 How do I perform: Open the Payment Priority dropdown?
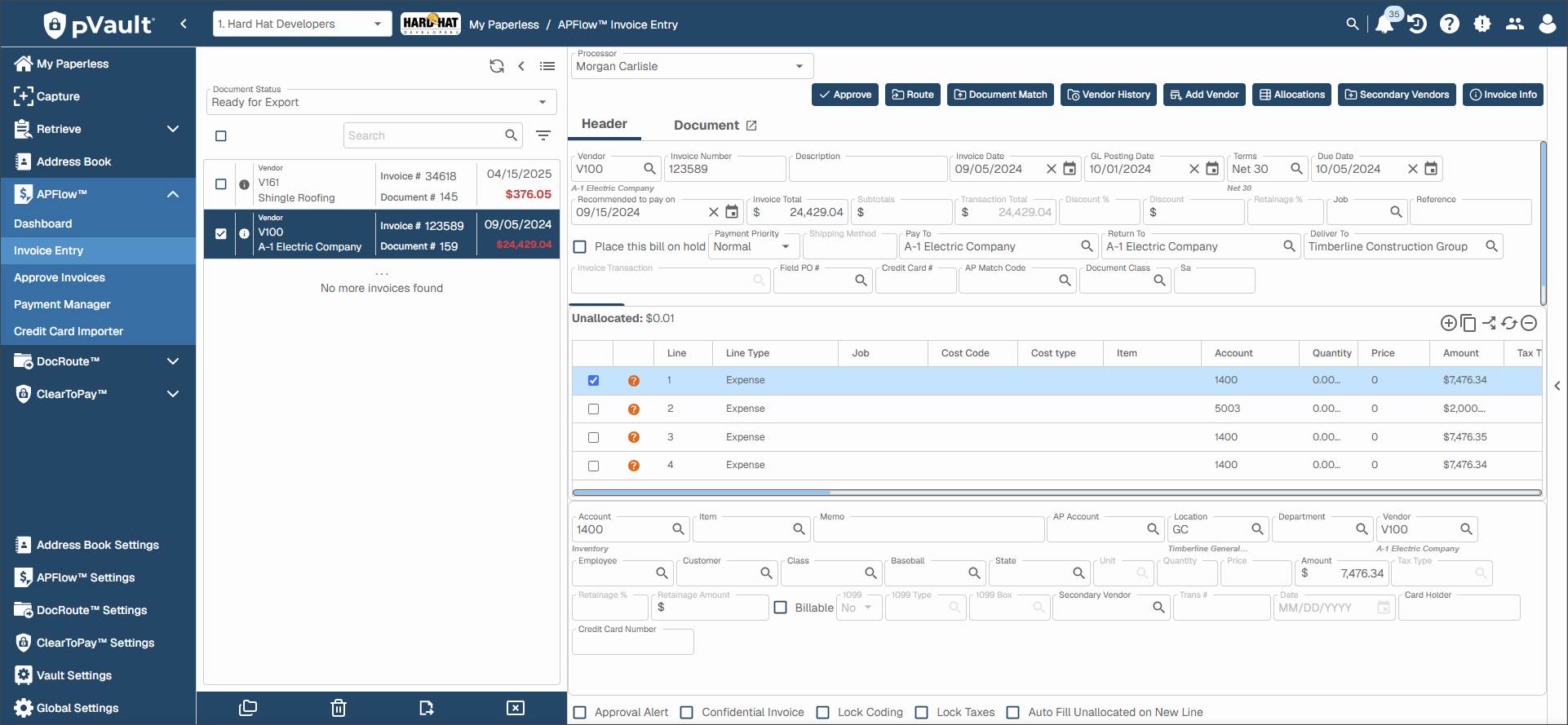(752, 246)
